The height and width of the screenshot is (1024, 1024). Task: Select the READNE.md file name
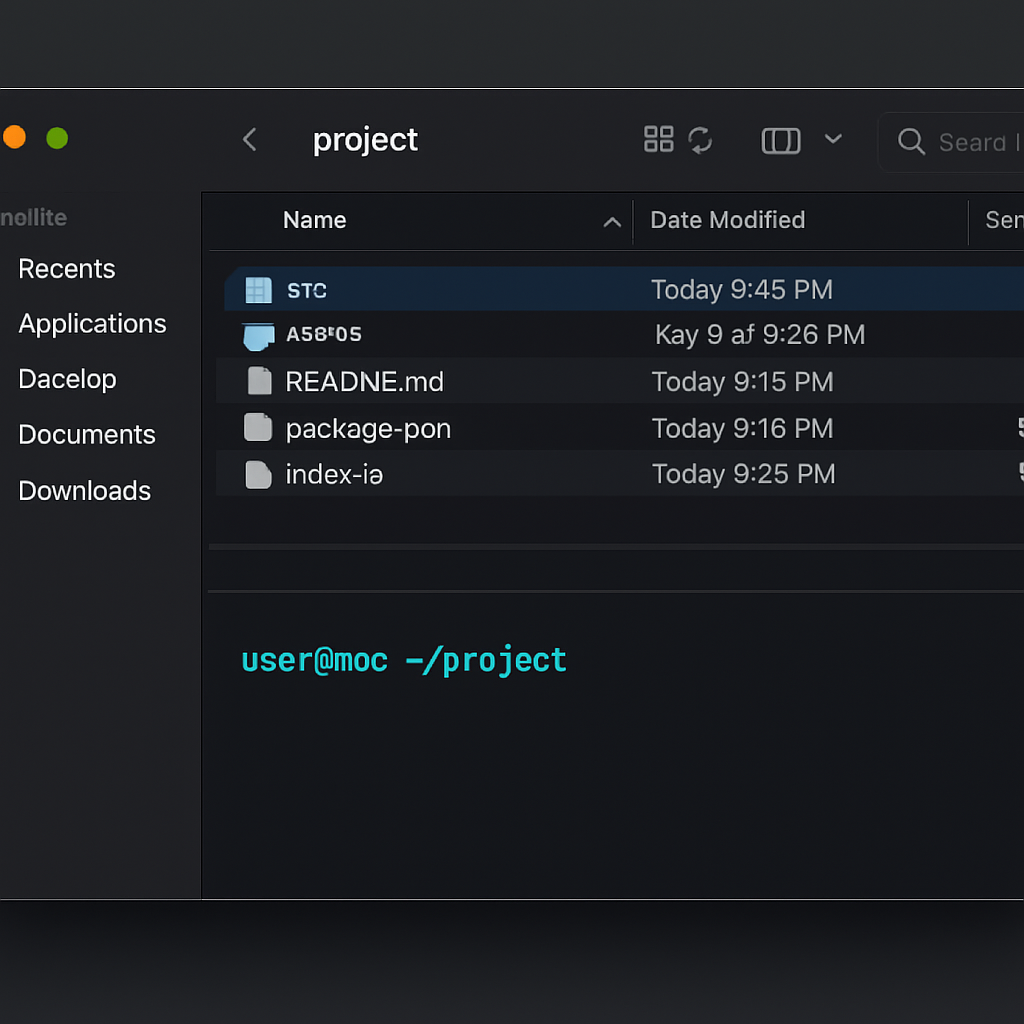pyautogui.click(x=364, y=382)
